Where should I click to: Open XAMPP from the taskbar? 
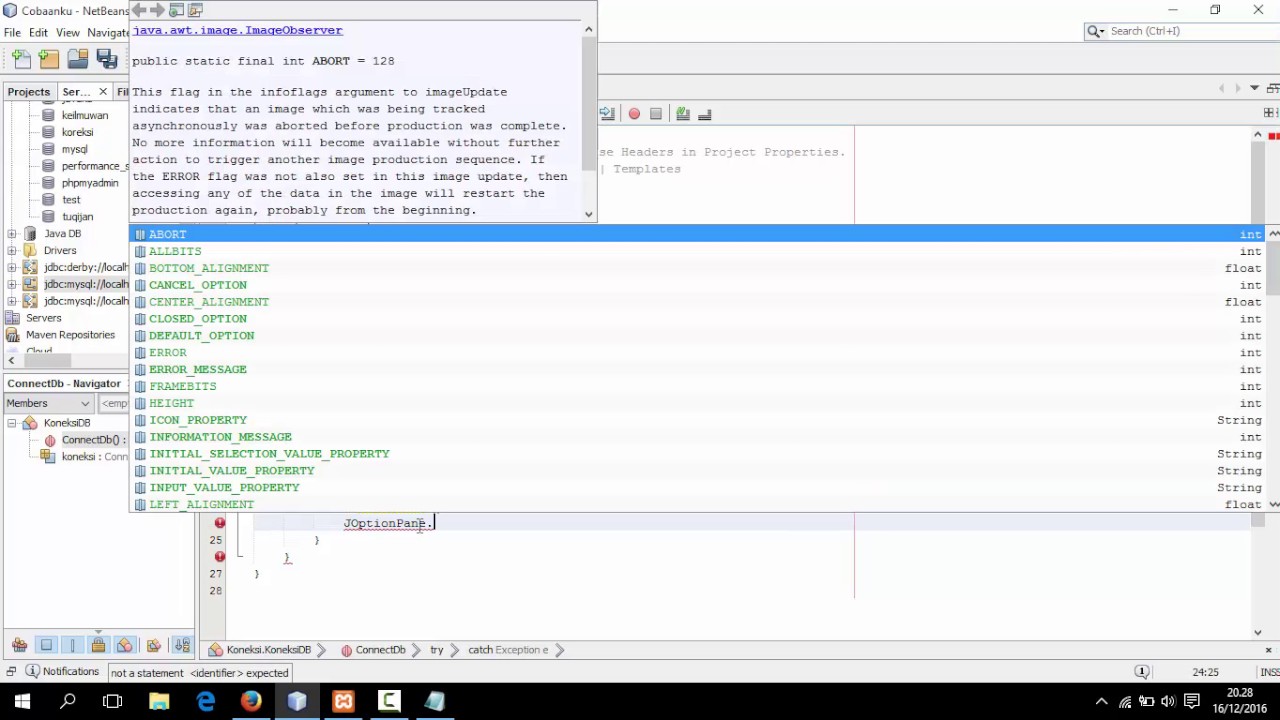[343, 702]
